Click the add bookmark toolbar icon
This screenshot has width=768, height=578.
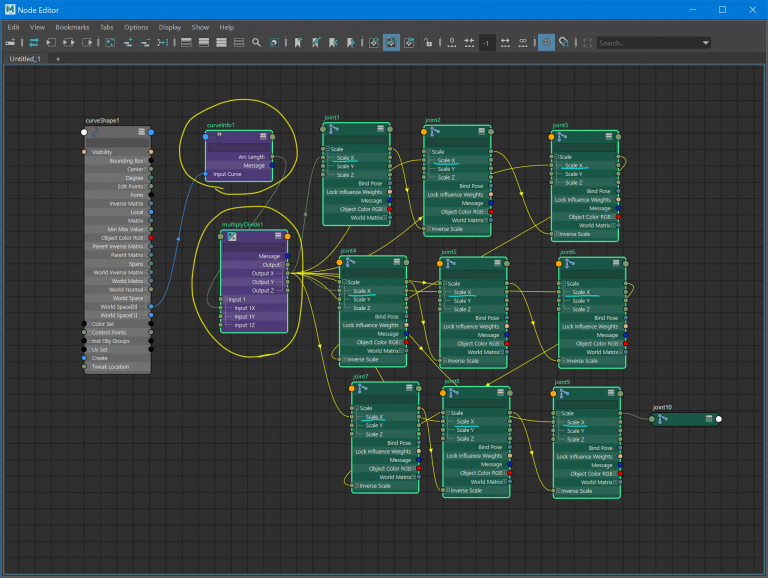pos(297,43)
